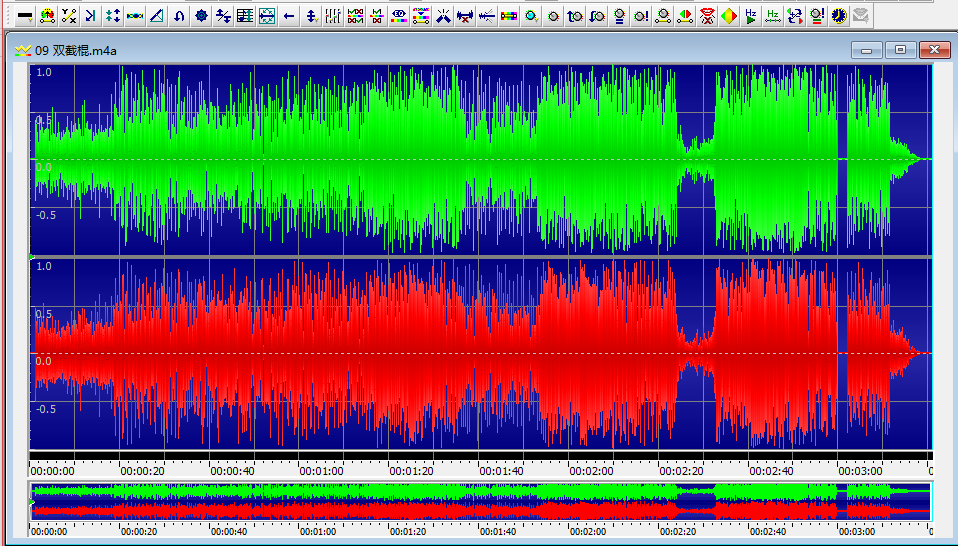This screenshot has width=958, height=546.
Task: Click the knob with single exclamation icon
Action: [x=641, y=16]
